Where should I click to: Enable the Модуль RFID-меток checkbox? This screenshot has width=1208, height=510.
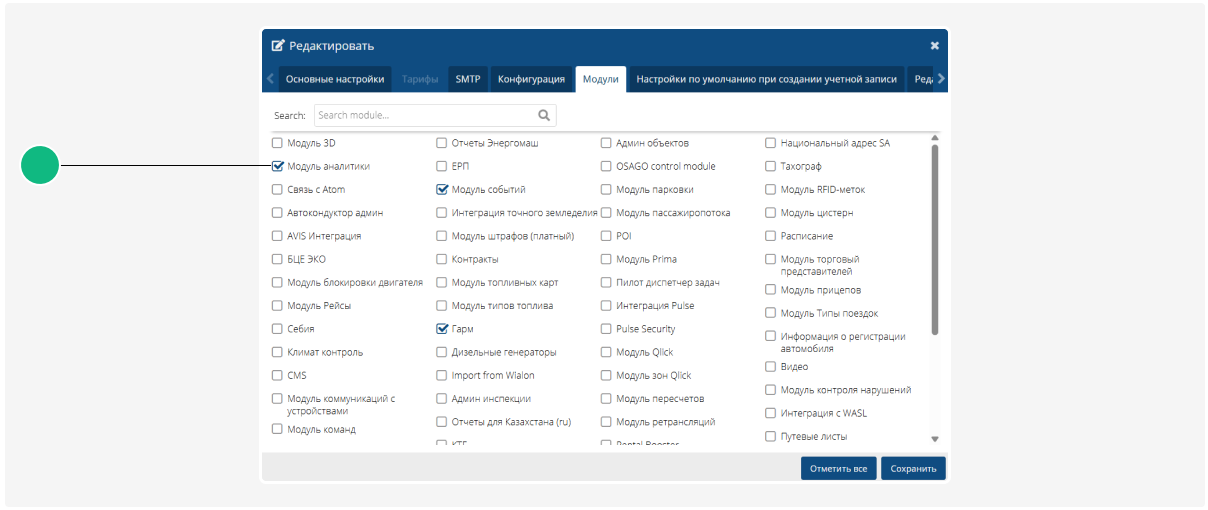[x=771, y=189]
